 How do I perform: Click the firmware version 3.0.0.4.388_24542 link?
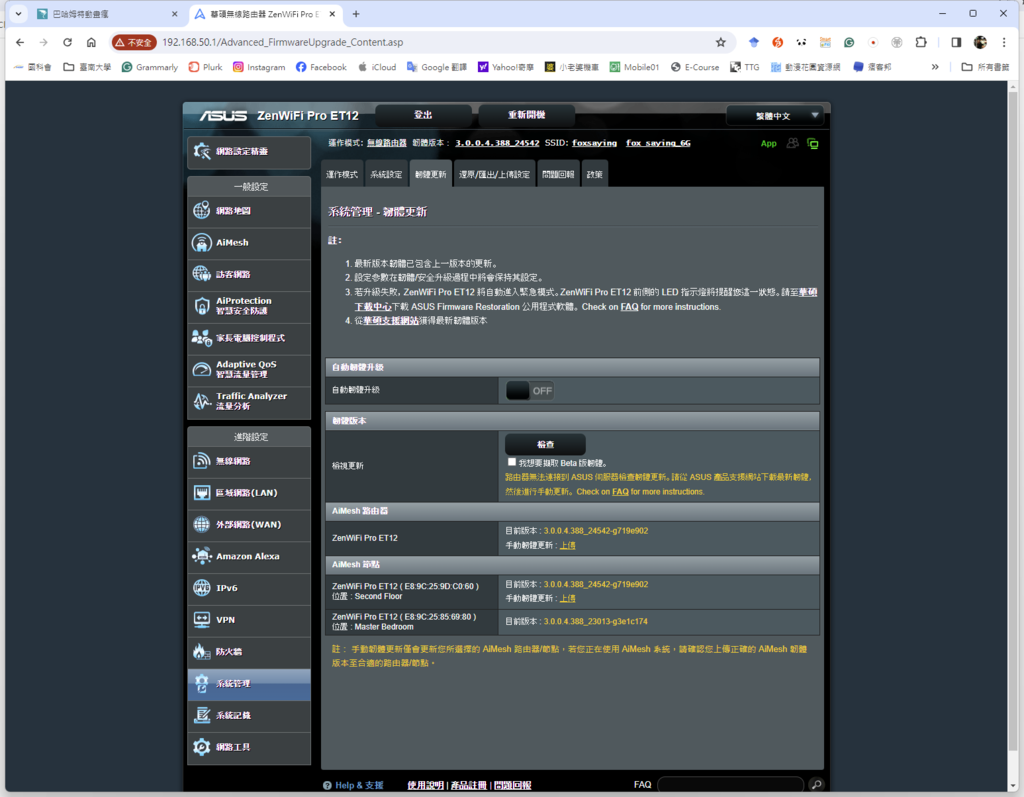(497, 143)
